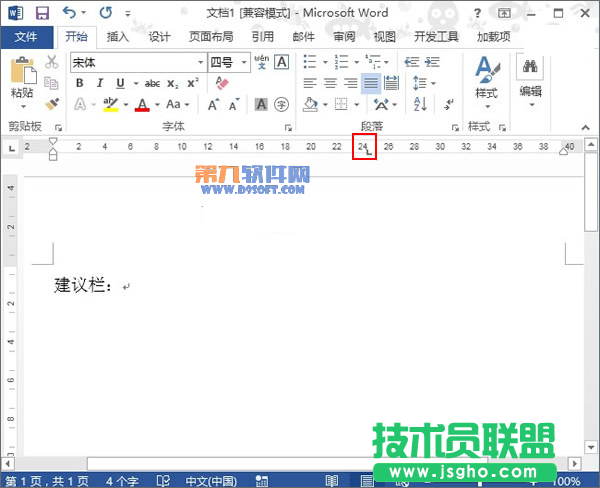The height and width of the screenshot is (488, 600).
Task: Switch to the 加载项 tab
Action: coord(494,37)
